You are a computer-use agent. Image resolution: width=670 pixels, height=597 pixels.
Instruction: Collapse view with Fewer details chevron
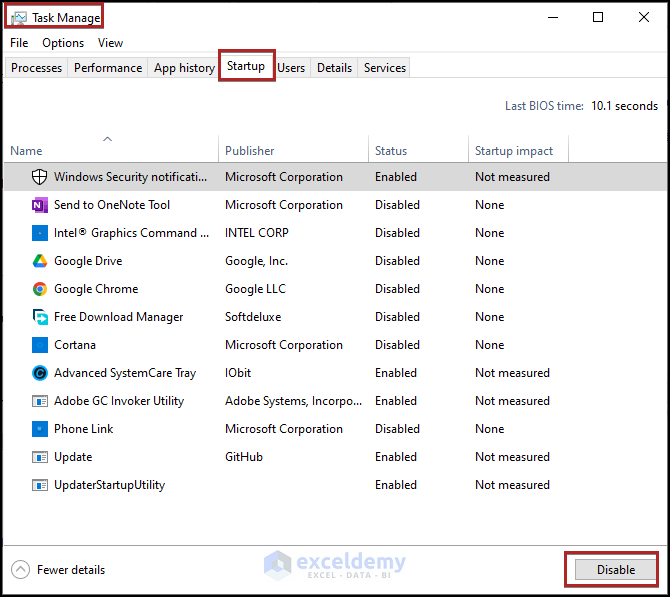pyautogui.click(x=21, y=570)
